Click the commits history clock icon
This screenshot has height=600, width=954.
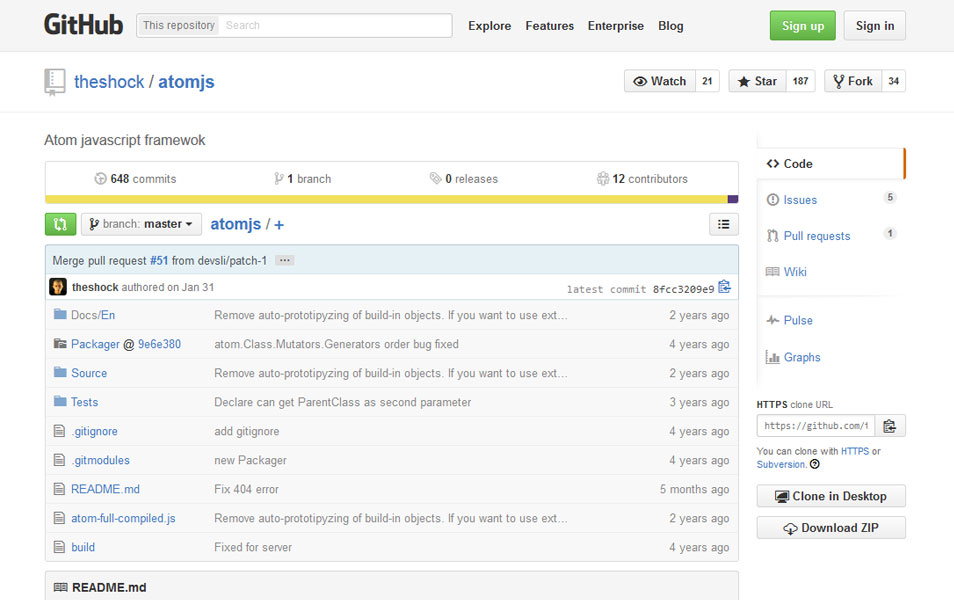click(100, 179)
